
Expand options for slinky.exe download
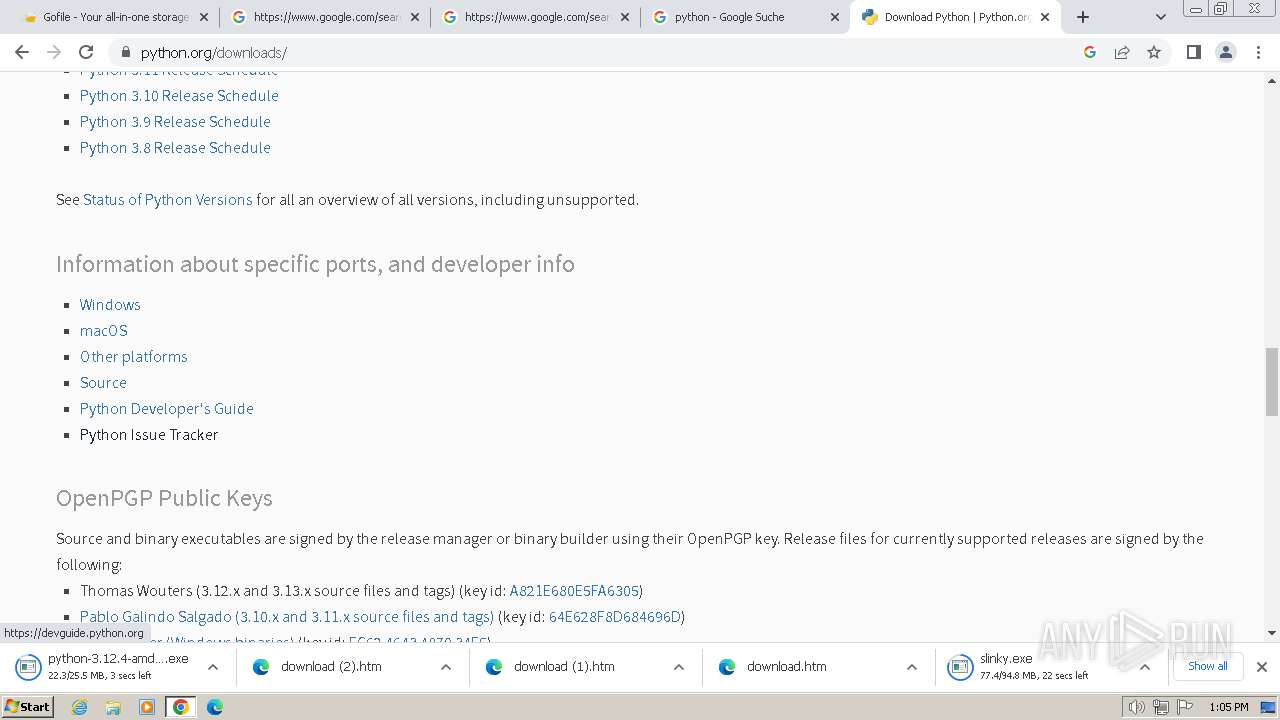[x=1145, y=667]
